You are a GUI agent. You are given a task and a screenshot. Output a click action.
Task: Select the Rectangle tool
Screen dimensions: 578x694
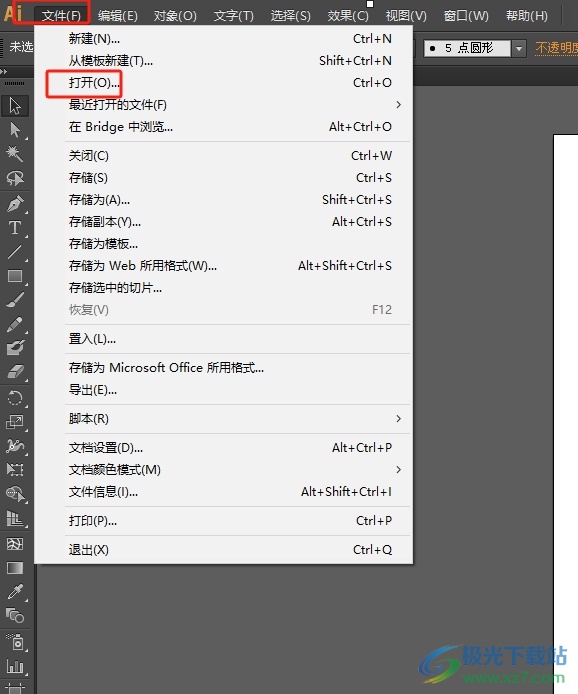point(15,276)
